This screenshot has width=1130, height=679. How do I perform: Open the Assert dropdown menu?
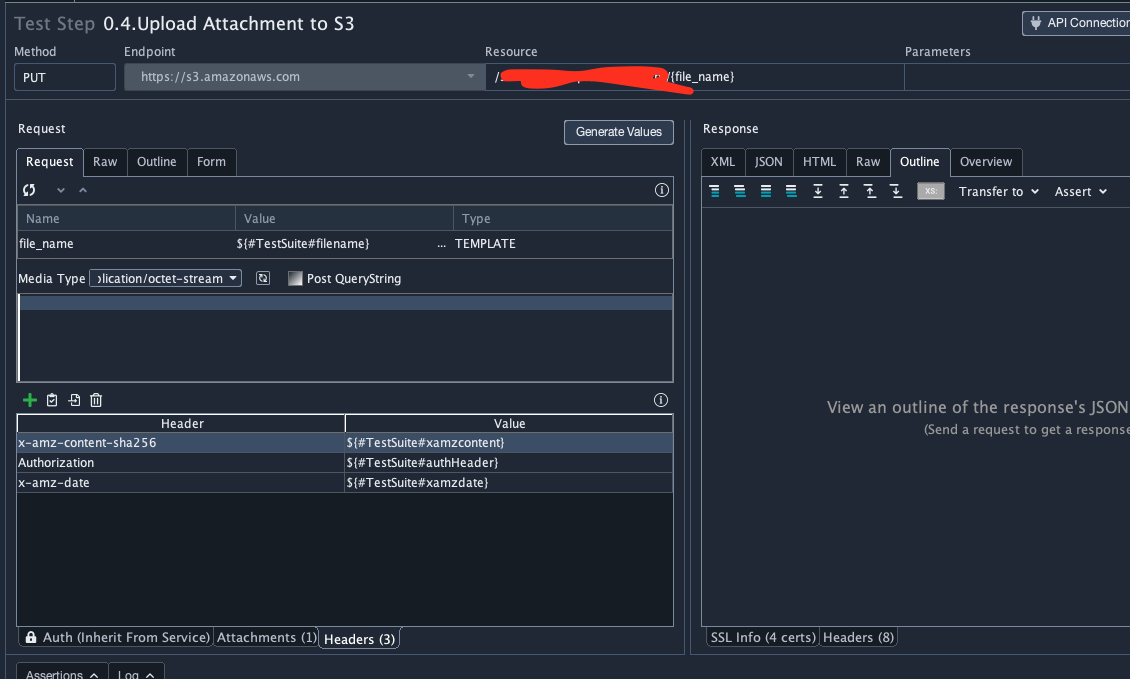pyautogui.click(x=1081, y=191)
